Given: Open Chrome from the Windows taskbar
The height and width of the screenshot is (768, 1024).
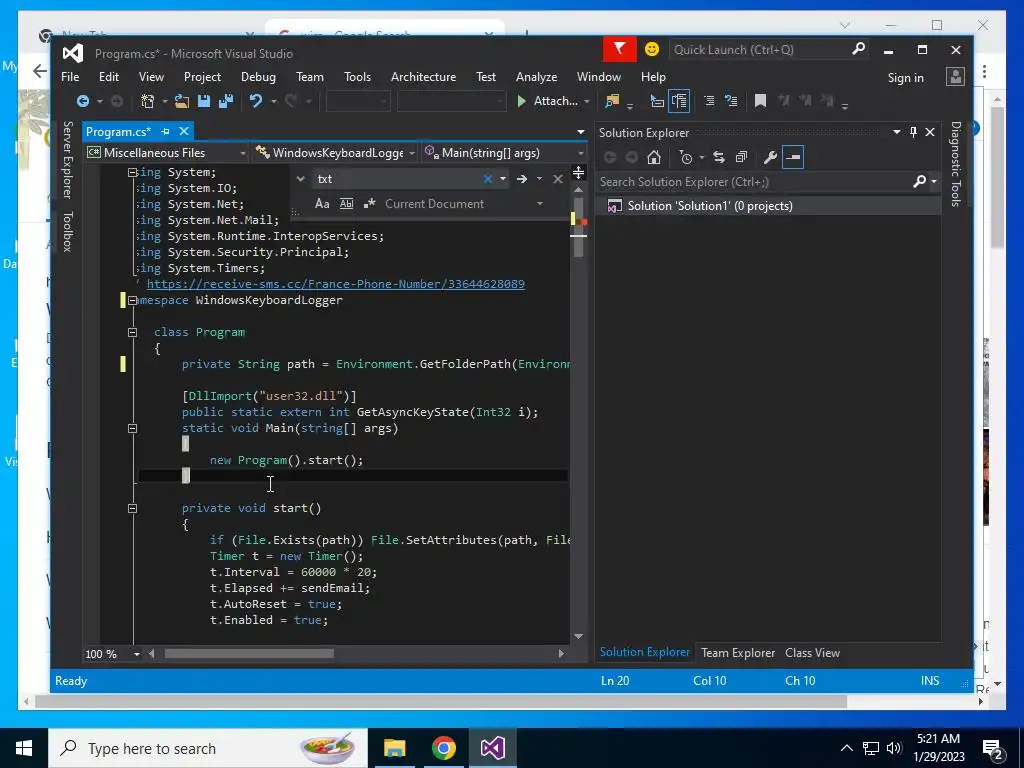Looking at the screenshot, I should [443, 748].
